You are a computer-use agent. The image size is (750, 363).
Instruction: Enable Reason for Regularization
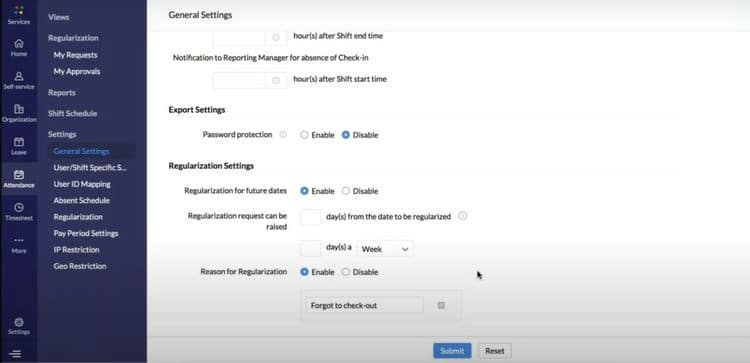(304, 272)
